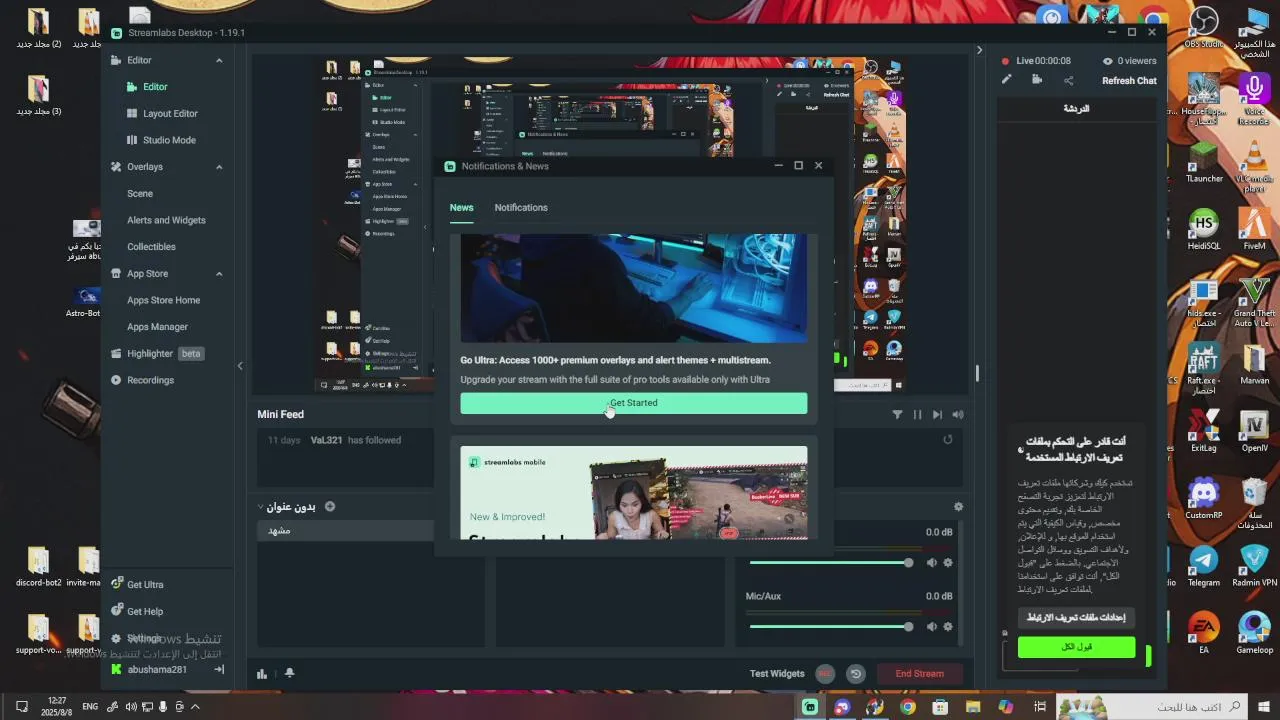The width and height of the screenshot is (1280, 720).
Task: Toggle the replay buffer button
Action: (x=856, y=674)
